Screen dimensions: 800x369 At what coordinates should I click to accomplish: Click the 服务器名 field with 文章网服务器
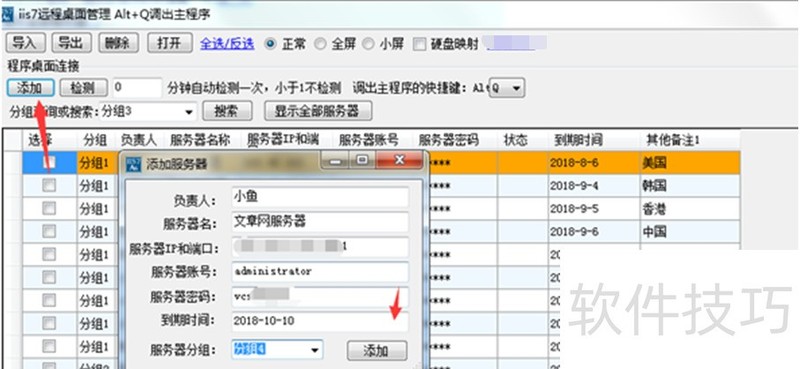320,222
